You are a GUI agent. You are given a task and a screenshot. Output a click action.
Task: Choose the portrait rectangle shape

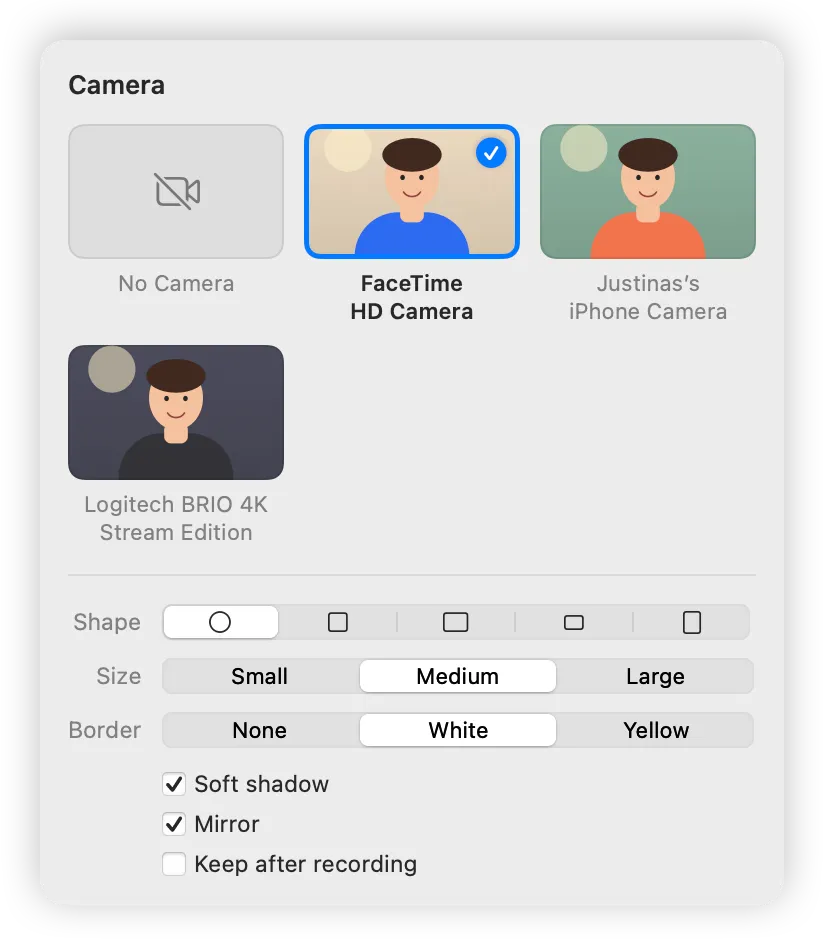[692, 622]
